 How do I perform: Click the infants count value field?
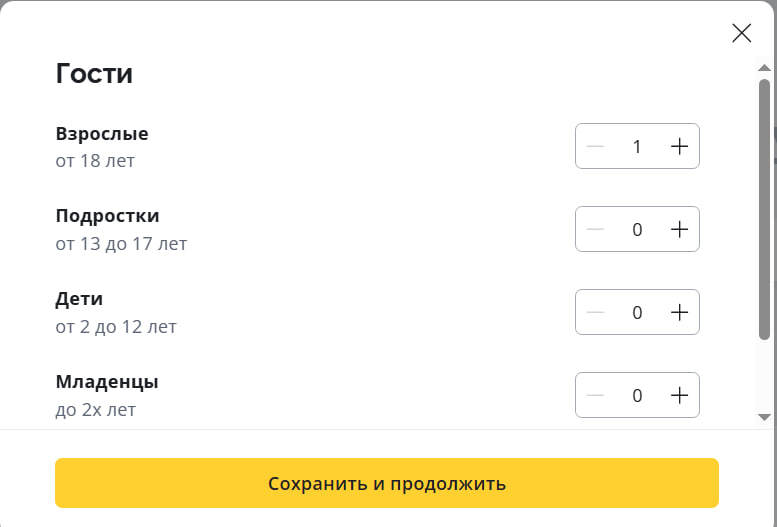tap(637, 395)
